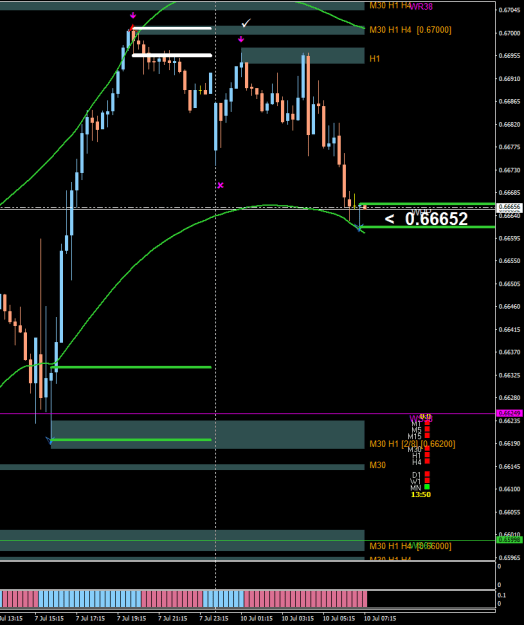524x625 pixels.
Task: Click the D1 red trend square
Action: click(x=427, y=474)
